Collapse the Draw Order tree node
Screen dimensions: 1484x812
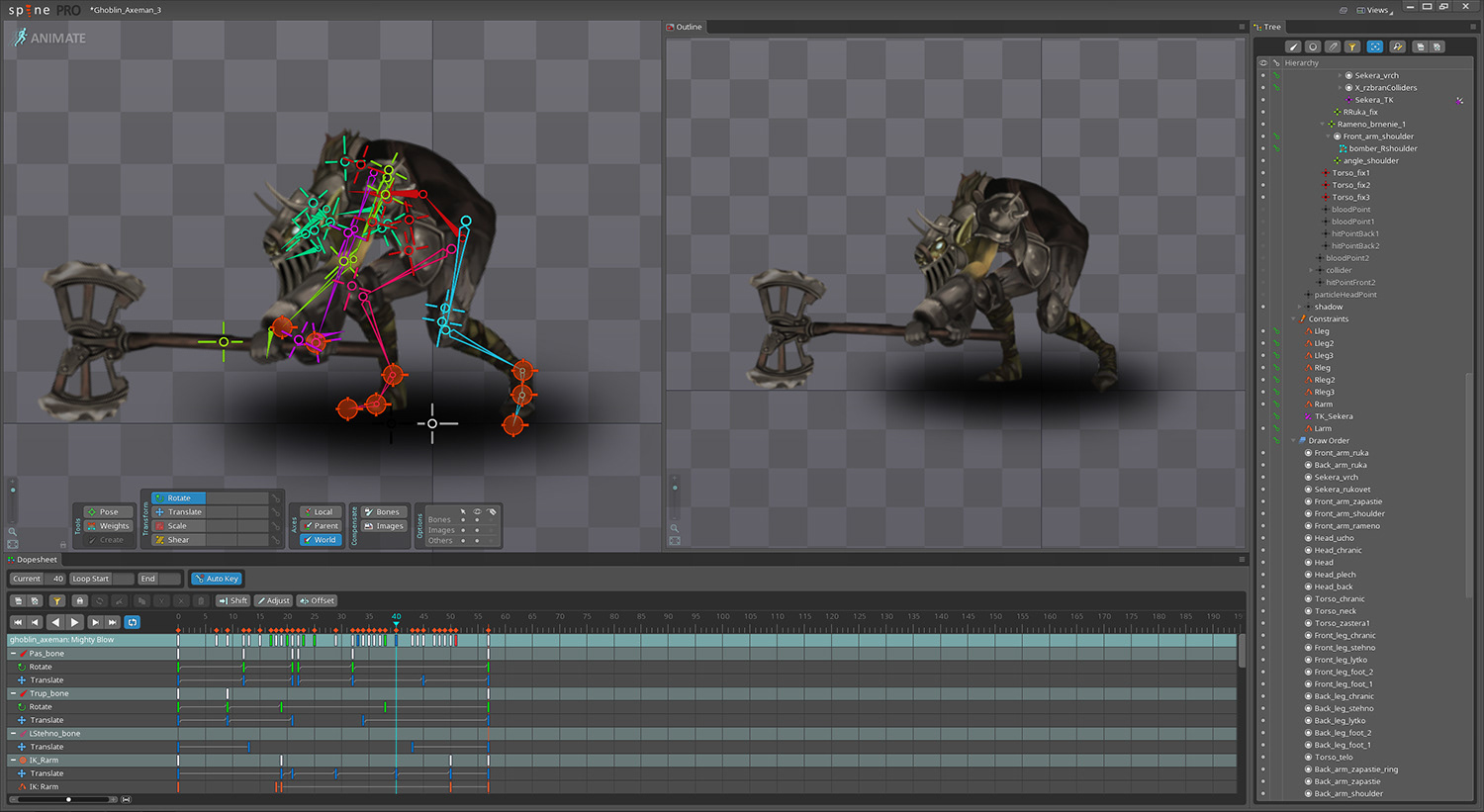[1294, 441]
